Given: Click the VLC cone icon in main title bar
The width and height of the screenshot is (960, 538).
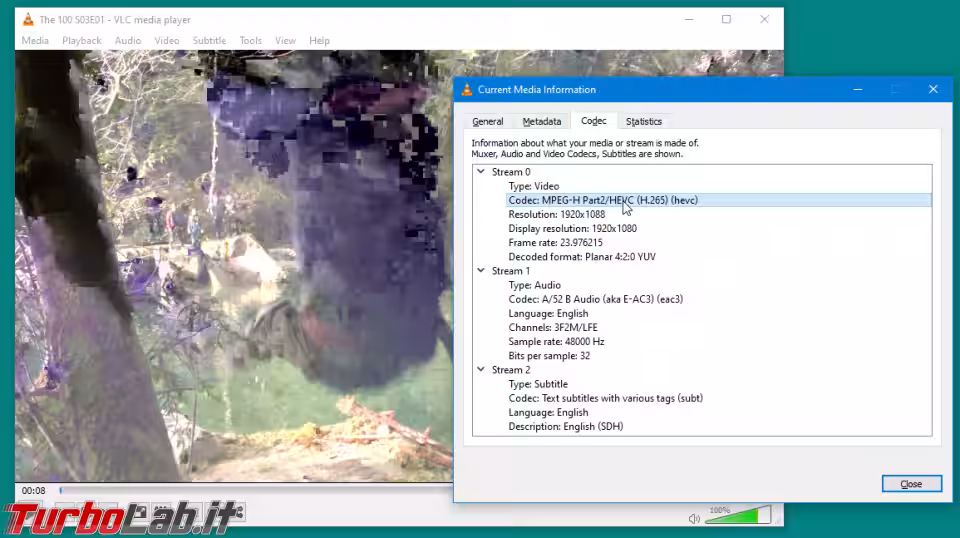Looking at the screenshot, I should 28,20.
